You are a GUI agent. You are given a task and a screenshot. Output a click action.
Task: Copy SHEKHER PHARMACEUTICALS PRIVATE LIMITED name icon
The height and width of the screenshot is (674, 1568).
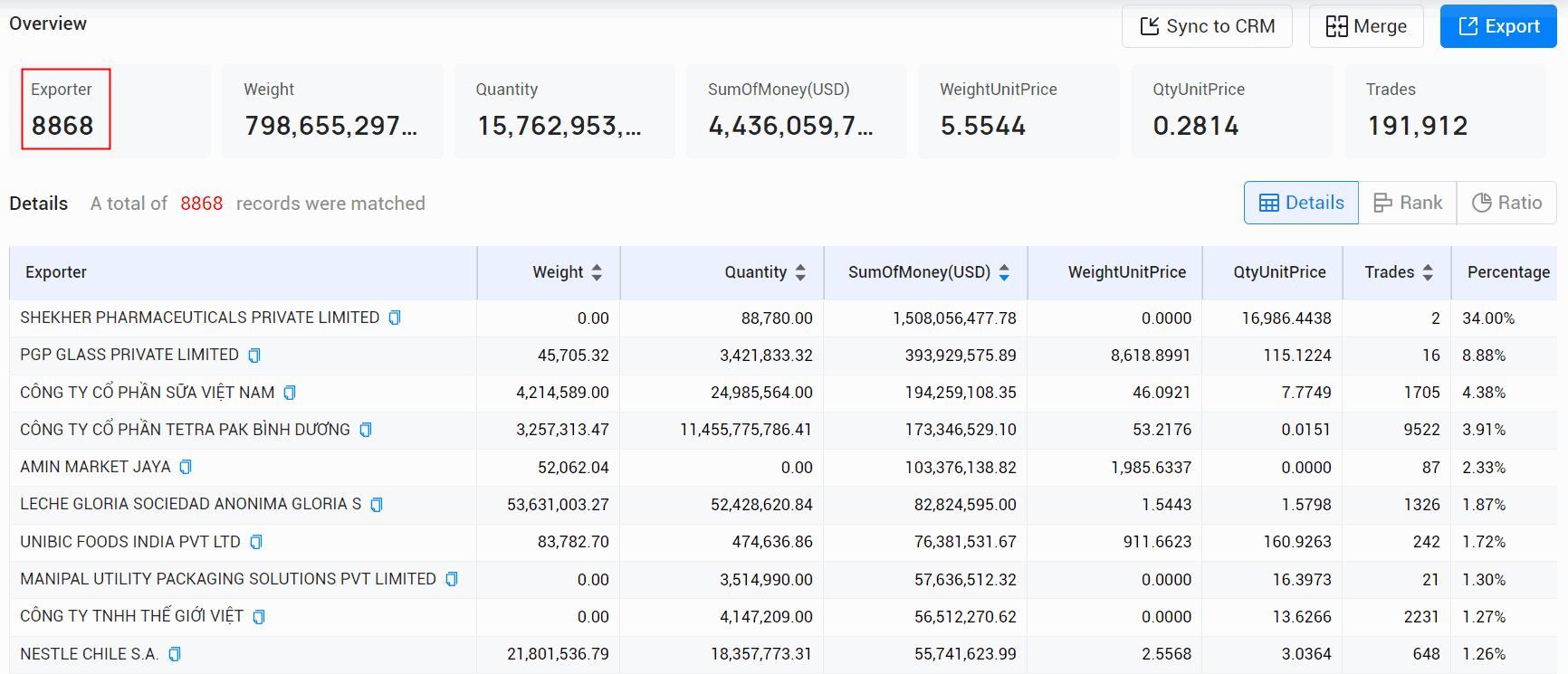coord(395,318)
